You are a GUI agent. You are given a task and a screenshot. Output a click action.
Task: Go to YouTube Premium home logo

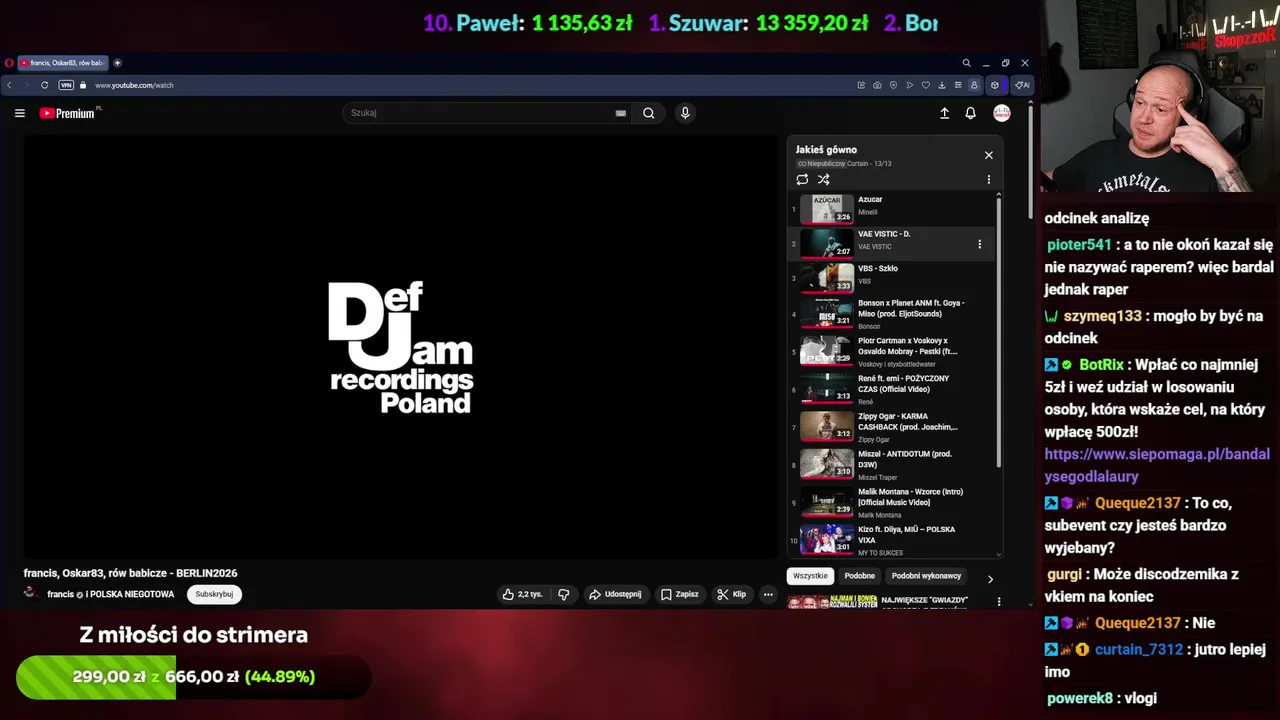(69, 113)
